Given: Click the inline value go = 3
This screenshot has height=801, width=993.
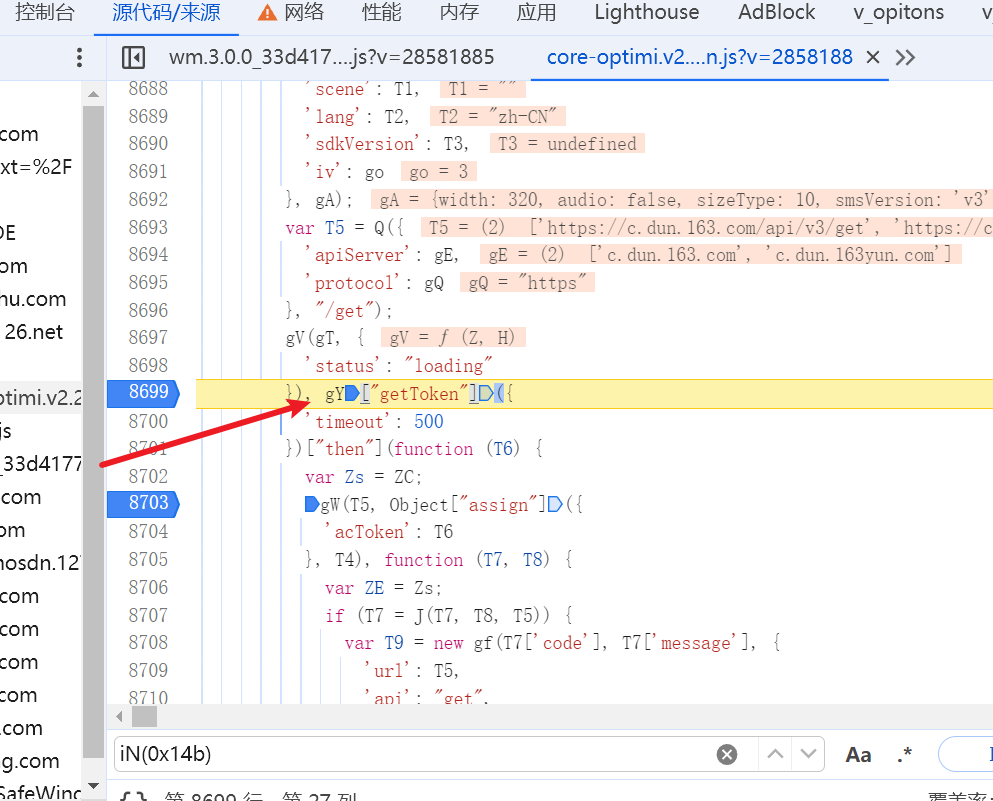Looking at the screenshot, I should click(x=438, y=172).
